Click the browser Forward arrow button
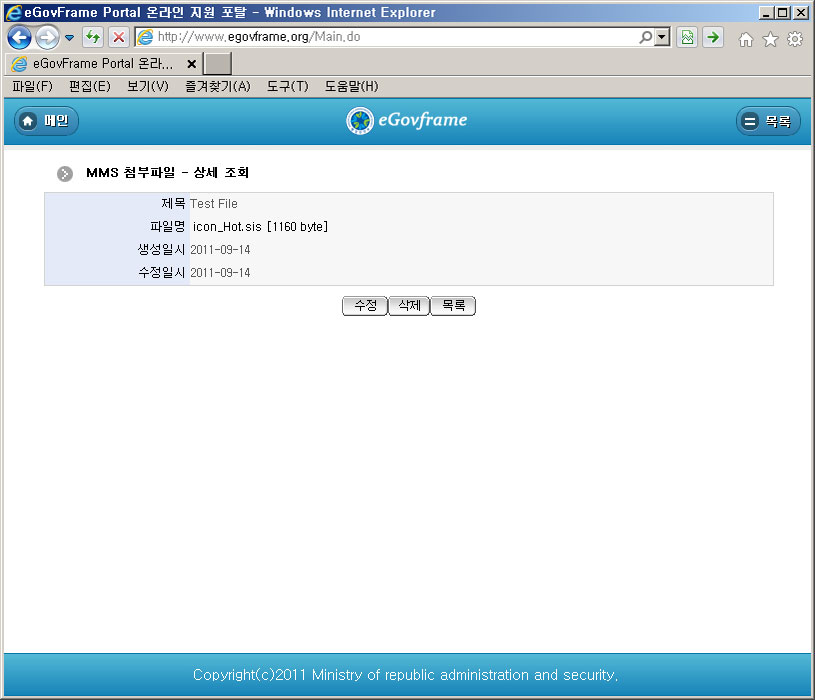 pyautogui.click(x=47, y=38)
